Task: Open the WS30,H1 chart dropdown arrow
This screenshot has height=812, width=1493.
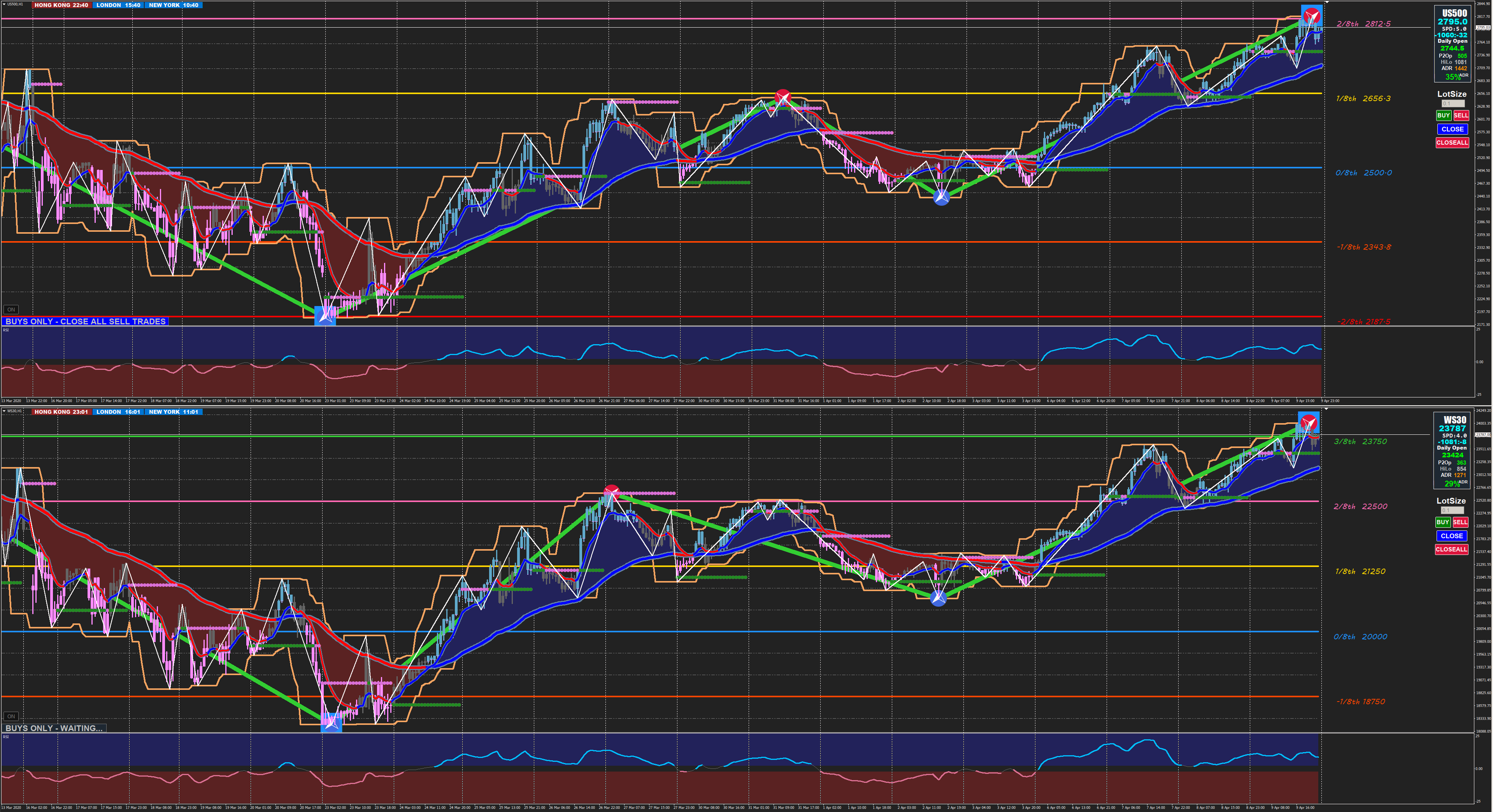Action: click(4, 411)
